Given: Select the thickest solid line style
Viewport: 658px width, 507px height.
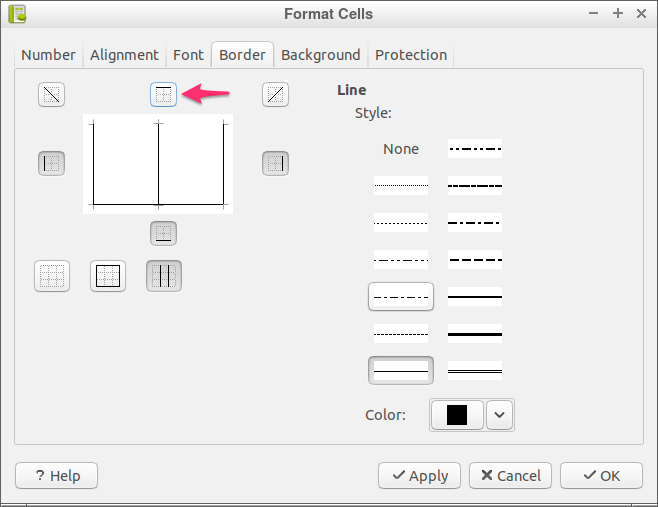Looking at the screenshot, I should (x=475, y=334).
